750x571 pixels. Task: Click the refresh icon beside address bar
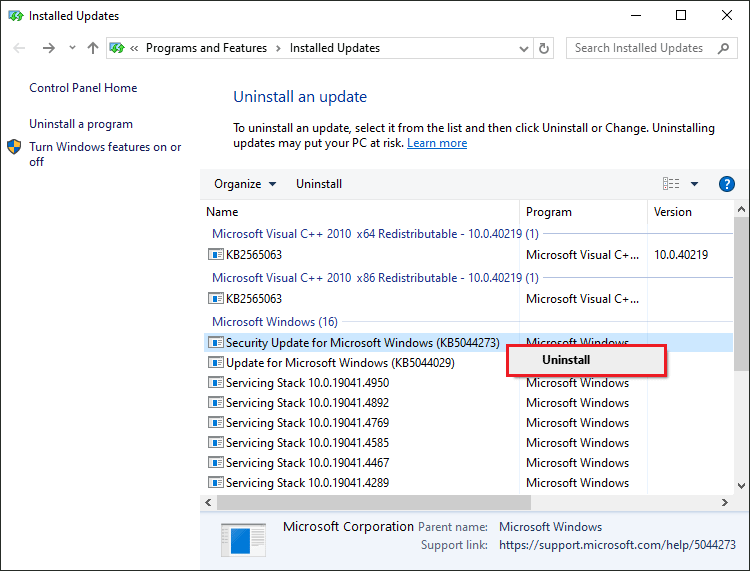click(543, 48)
